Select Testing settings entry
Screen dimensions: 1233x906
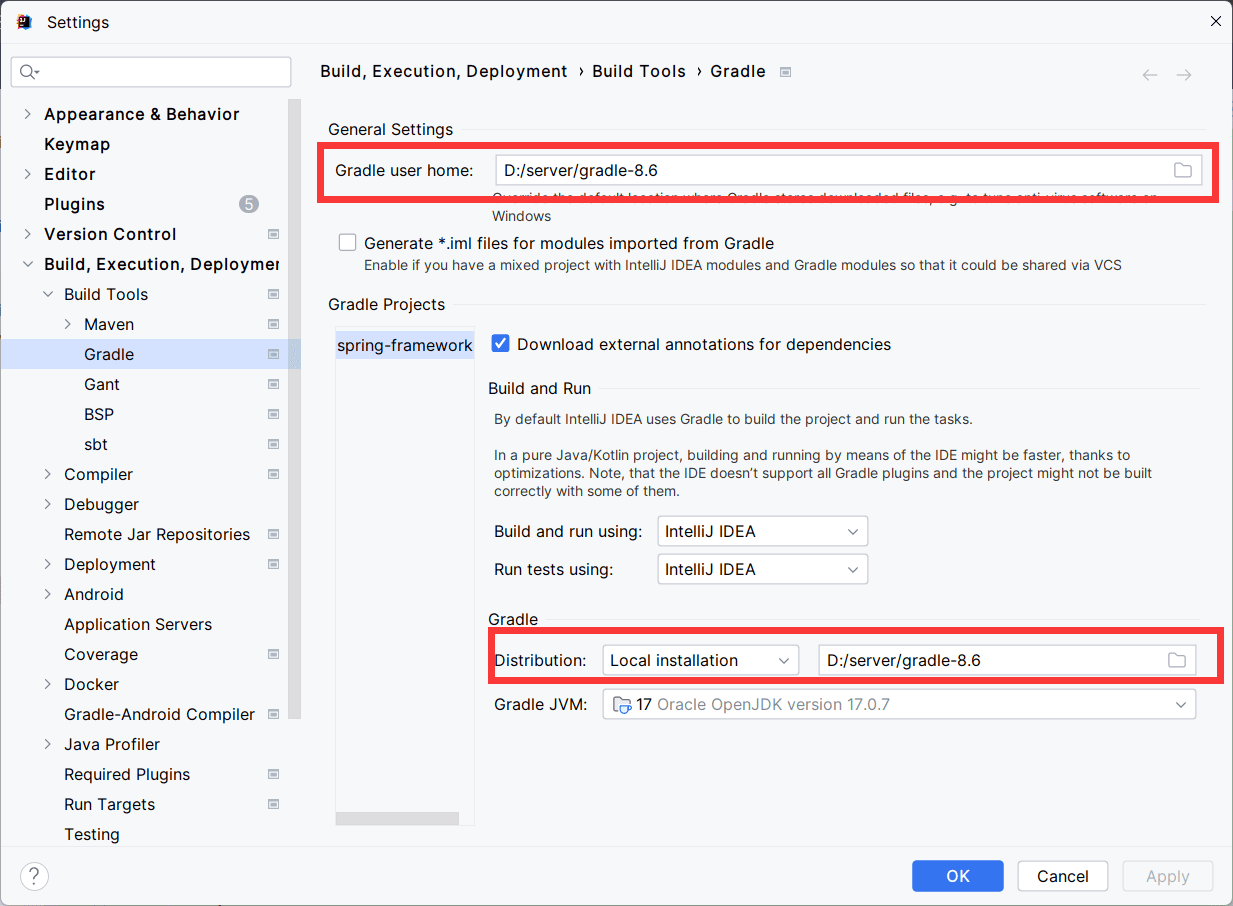(92, 834)
